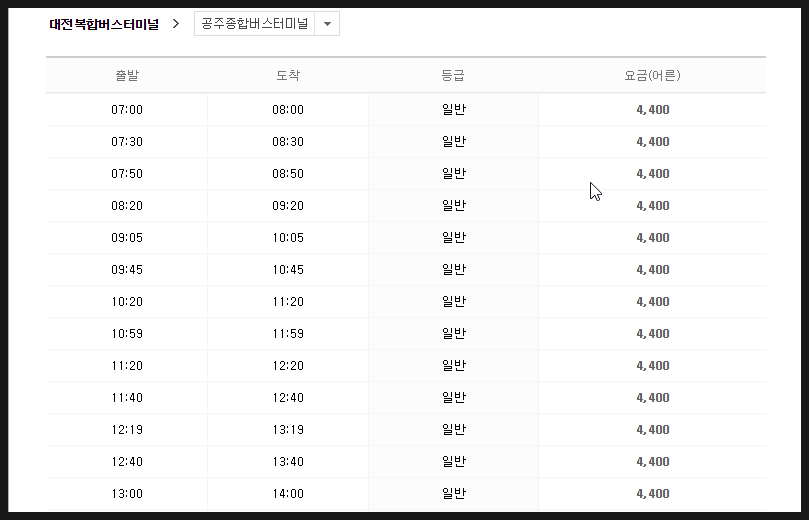
Task: Choose the 09:45 departure time
Action: click(127, 269)
